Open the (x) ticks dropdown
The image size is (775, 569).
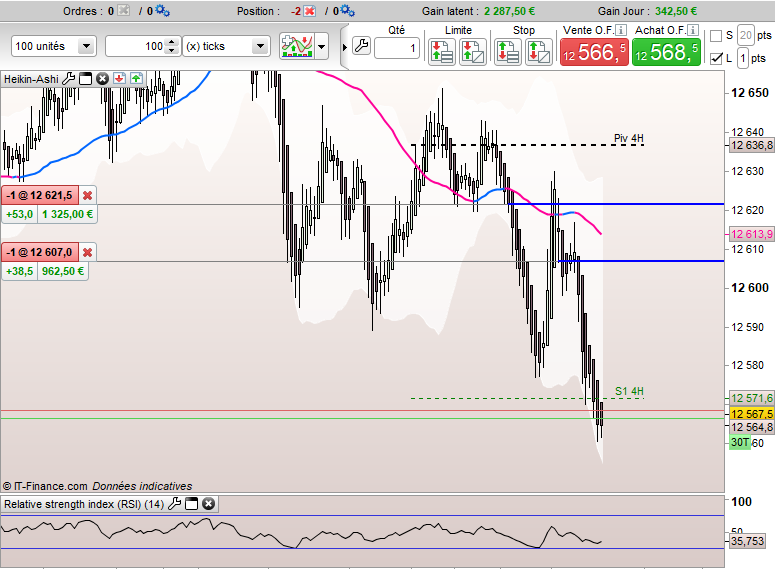click(226, 46)
